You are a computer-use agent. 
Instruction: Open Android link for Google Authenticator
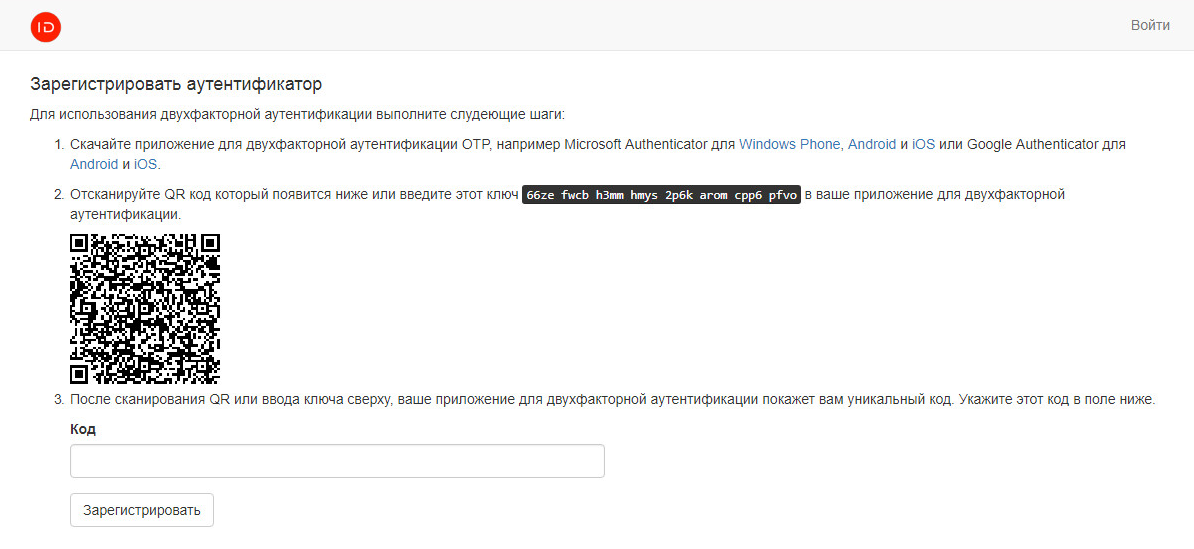[x=93, y=164]
